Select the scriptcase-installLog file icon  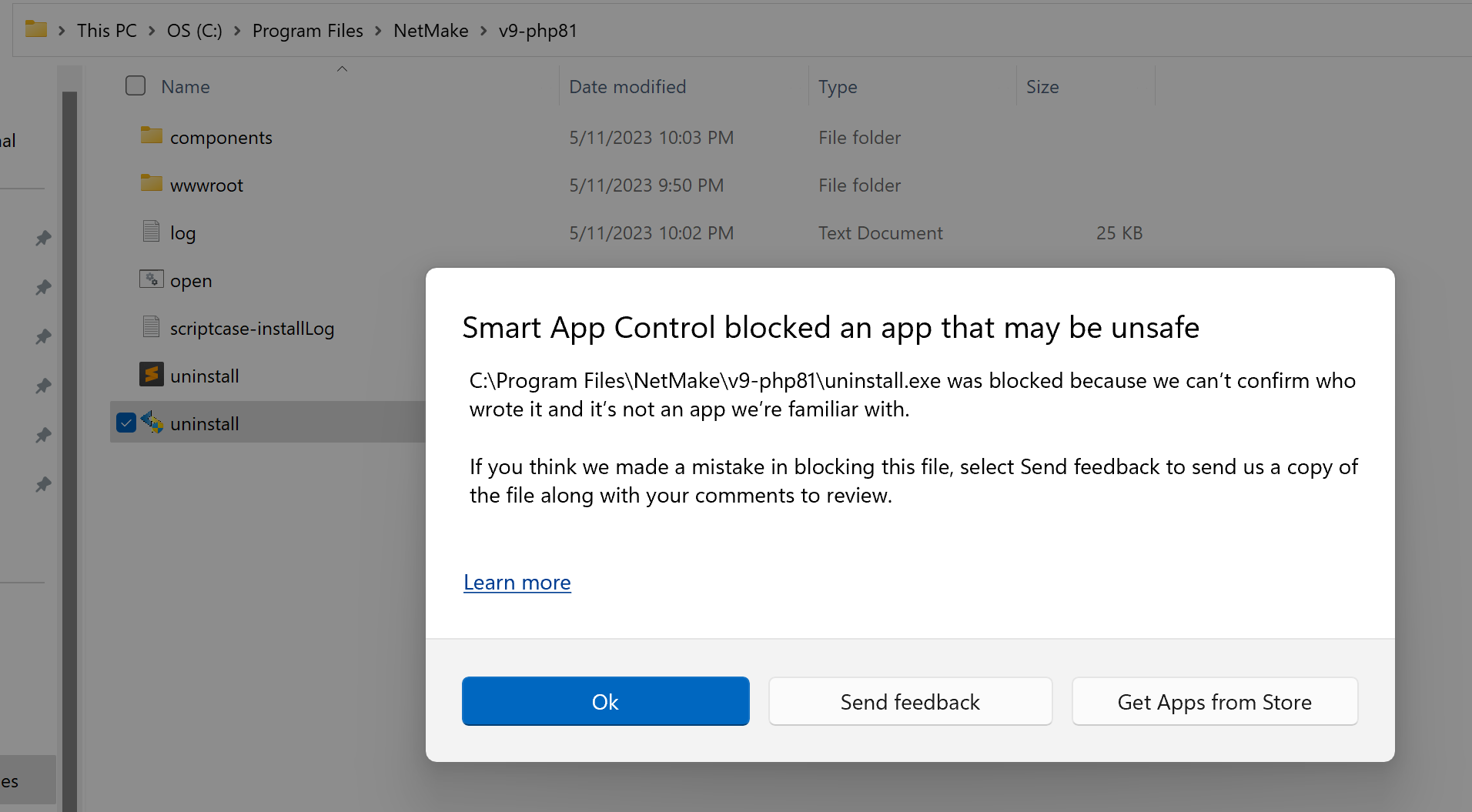pos(152,327)
